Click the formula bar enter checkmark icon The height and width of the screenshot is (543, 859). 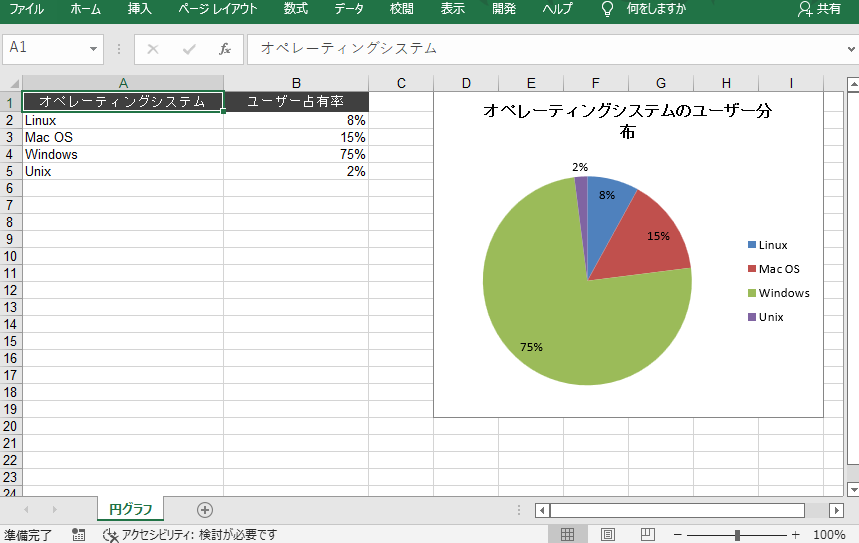point(189,49)
